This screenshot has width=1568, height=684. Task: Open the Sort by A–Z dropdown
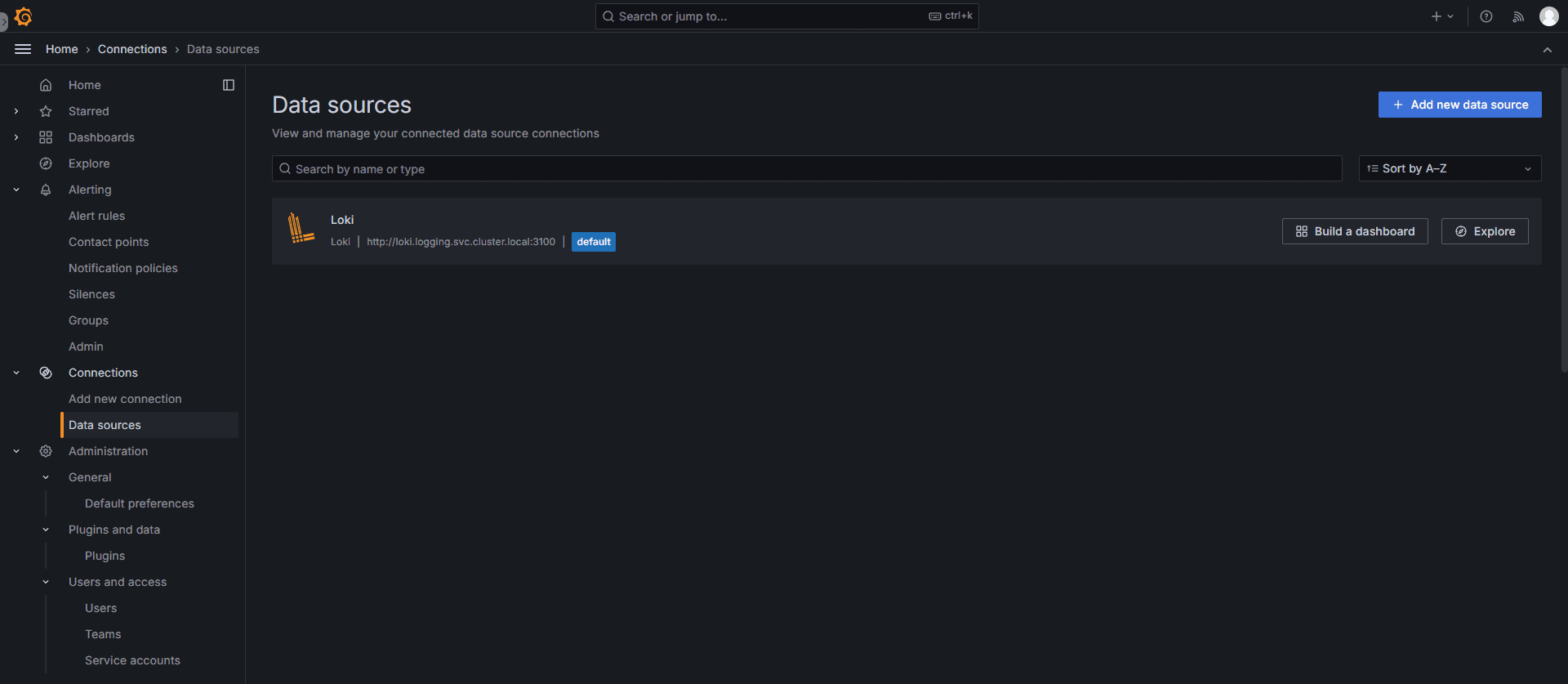click(1450, 168)
